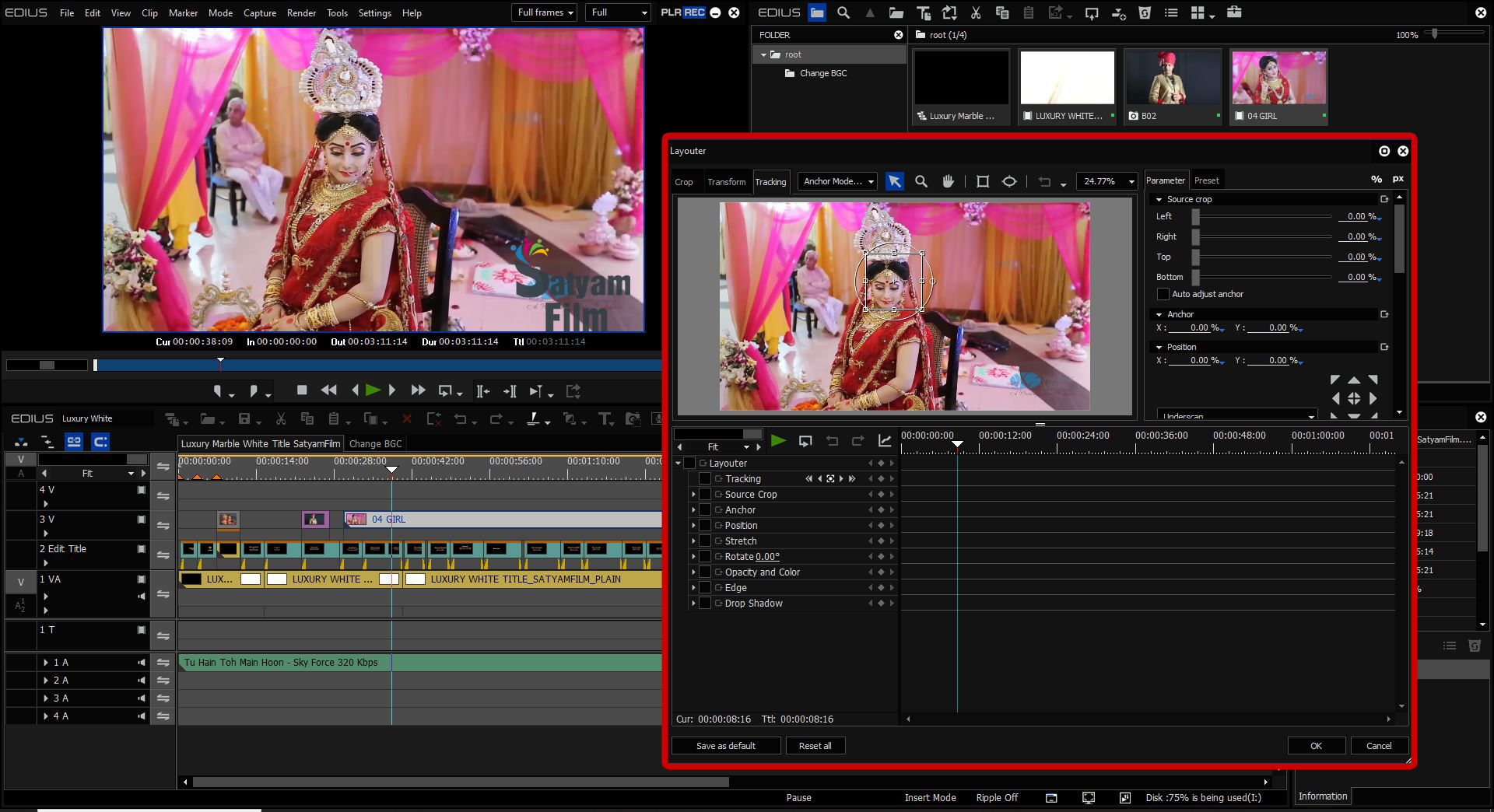The image size is (1494, 812).
Task: Open the search icon in the bin toolbar
Action: [x=843, y=12]
